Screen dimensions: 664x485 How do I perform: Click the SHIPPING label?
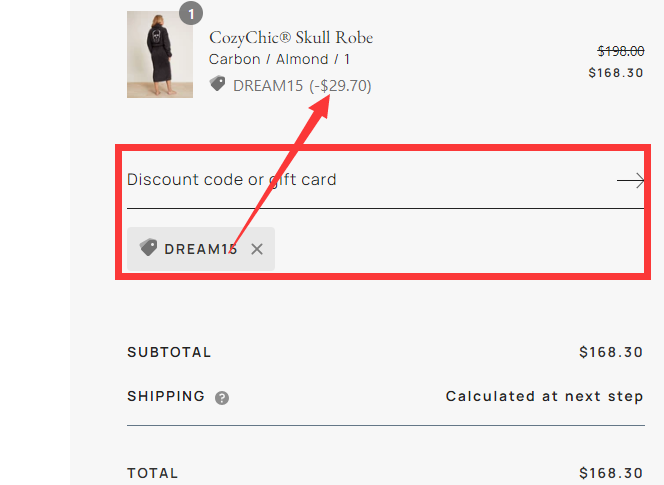click(166, 396)
